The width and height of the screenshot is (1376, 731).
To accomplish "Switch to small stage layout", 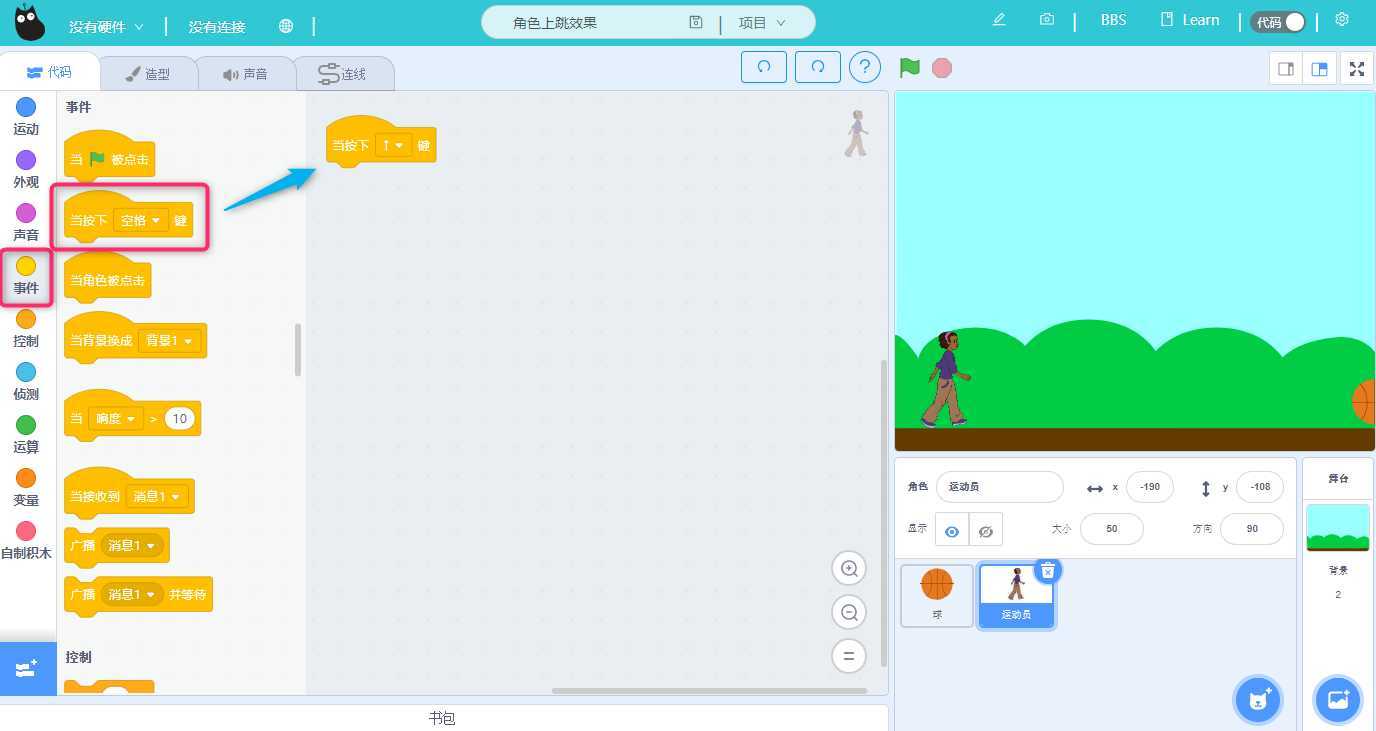I will click(x=1286, y=69).
